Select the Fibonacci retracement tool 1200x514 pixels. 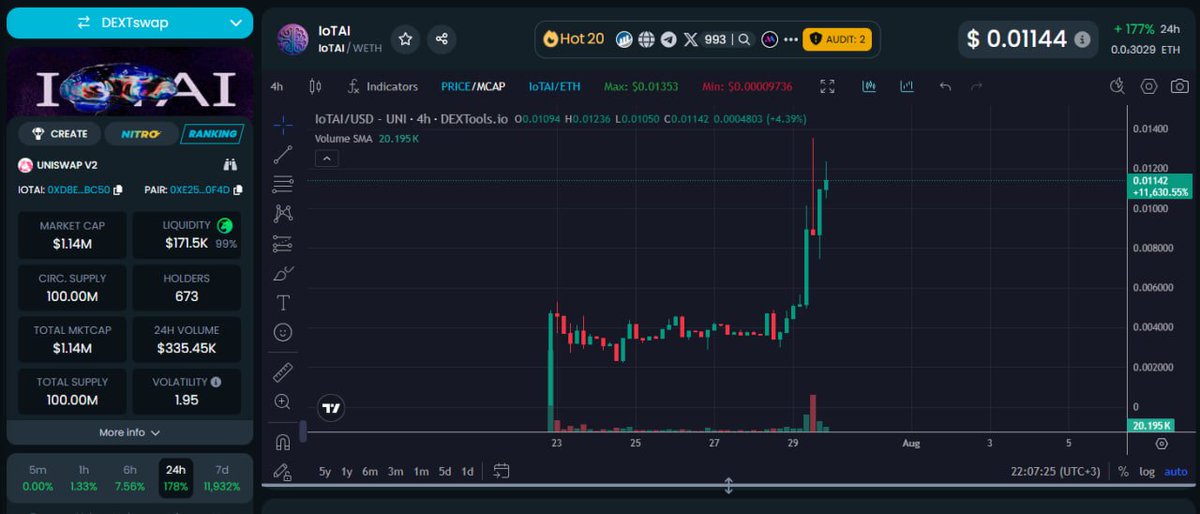tap(283, 184)
